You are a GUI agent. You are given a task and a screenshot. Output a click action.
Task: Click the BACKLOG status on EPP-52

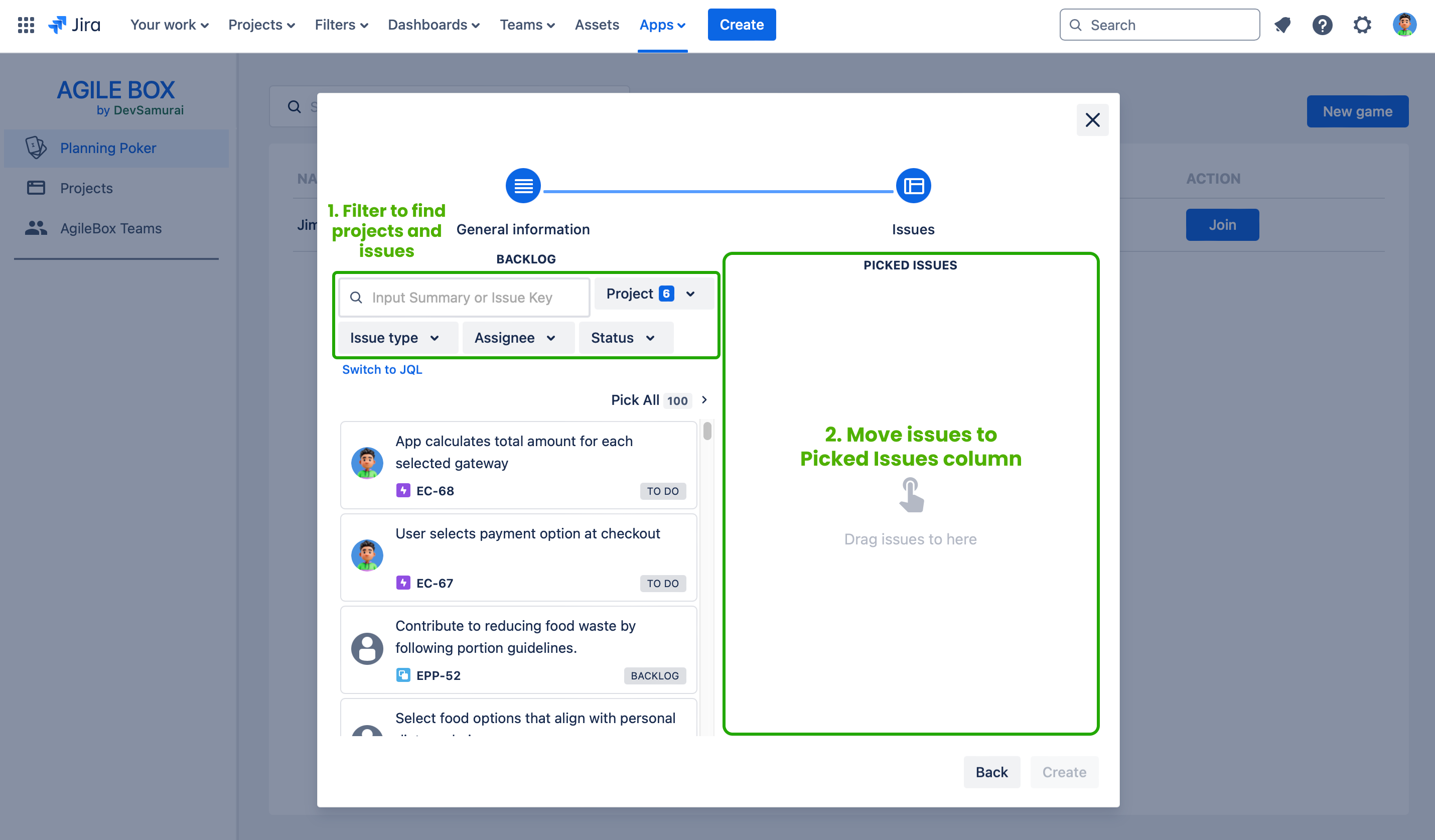(x=654, y=675)
